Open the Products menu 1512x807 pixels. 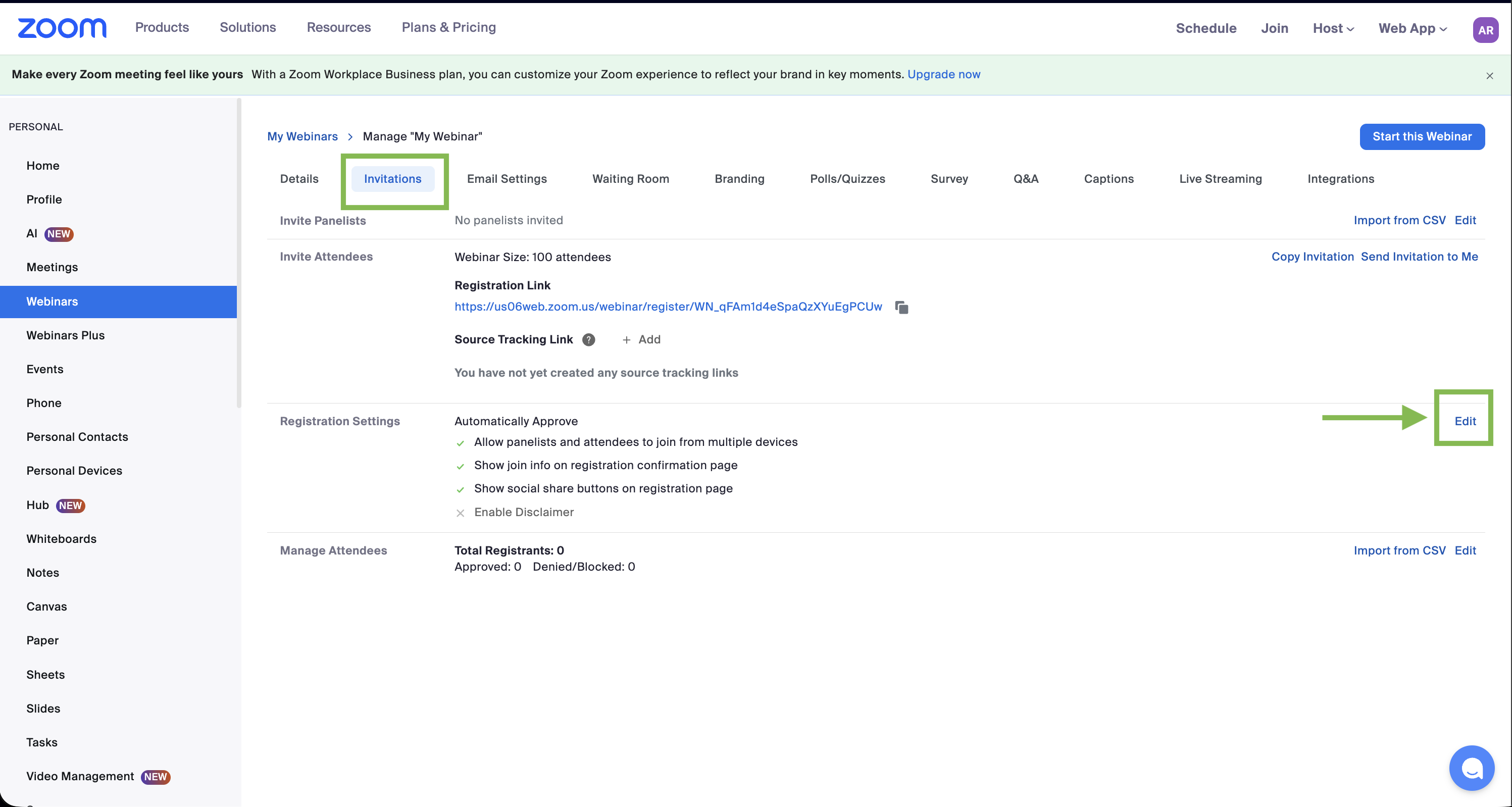(x=162, y=27)
